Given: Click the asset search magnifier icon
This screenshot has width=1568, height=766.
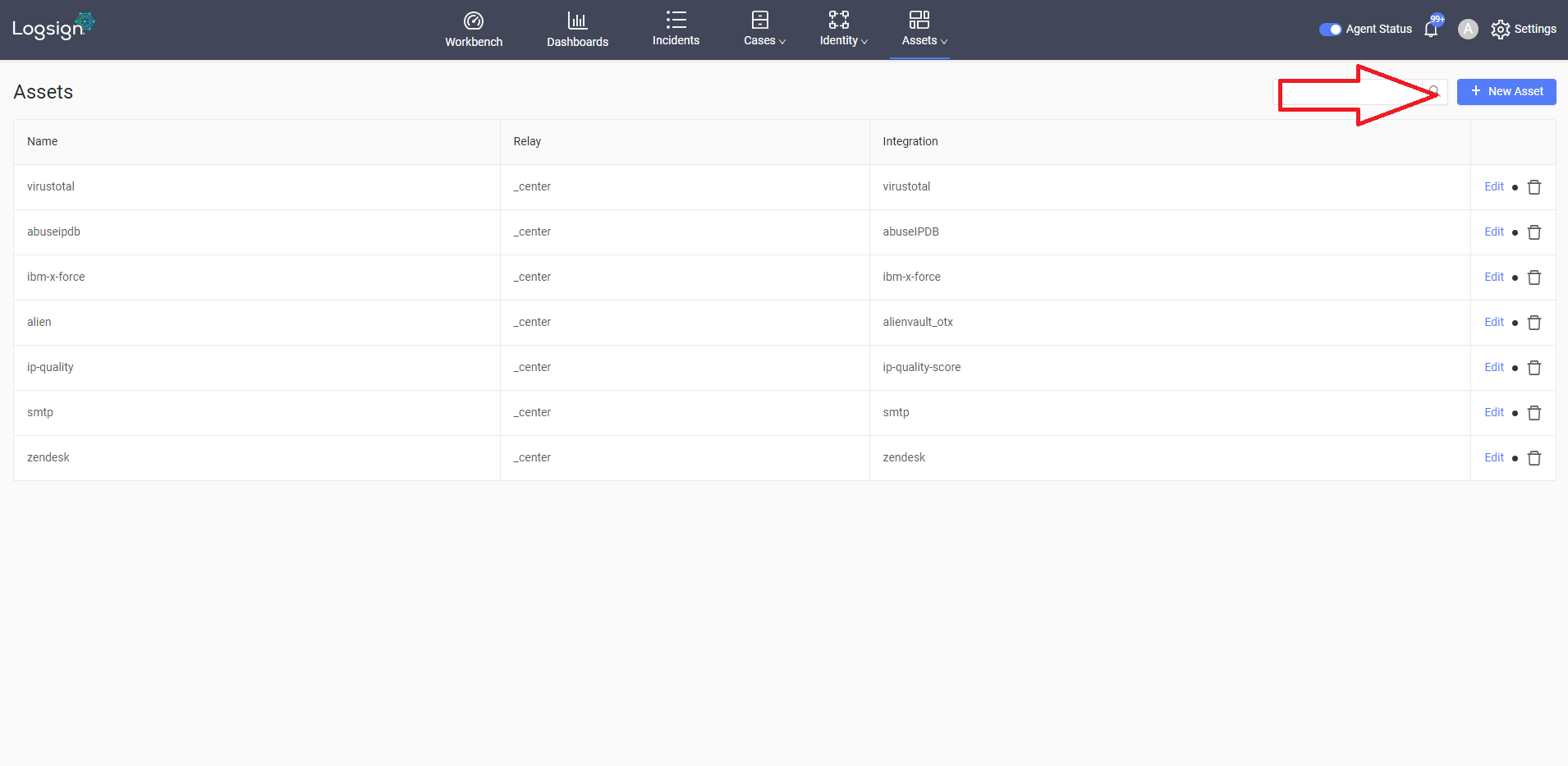Looking at the screenshot, I should point(1433,91).
